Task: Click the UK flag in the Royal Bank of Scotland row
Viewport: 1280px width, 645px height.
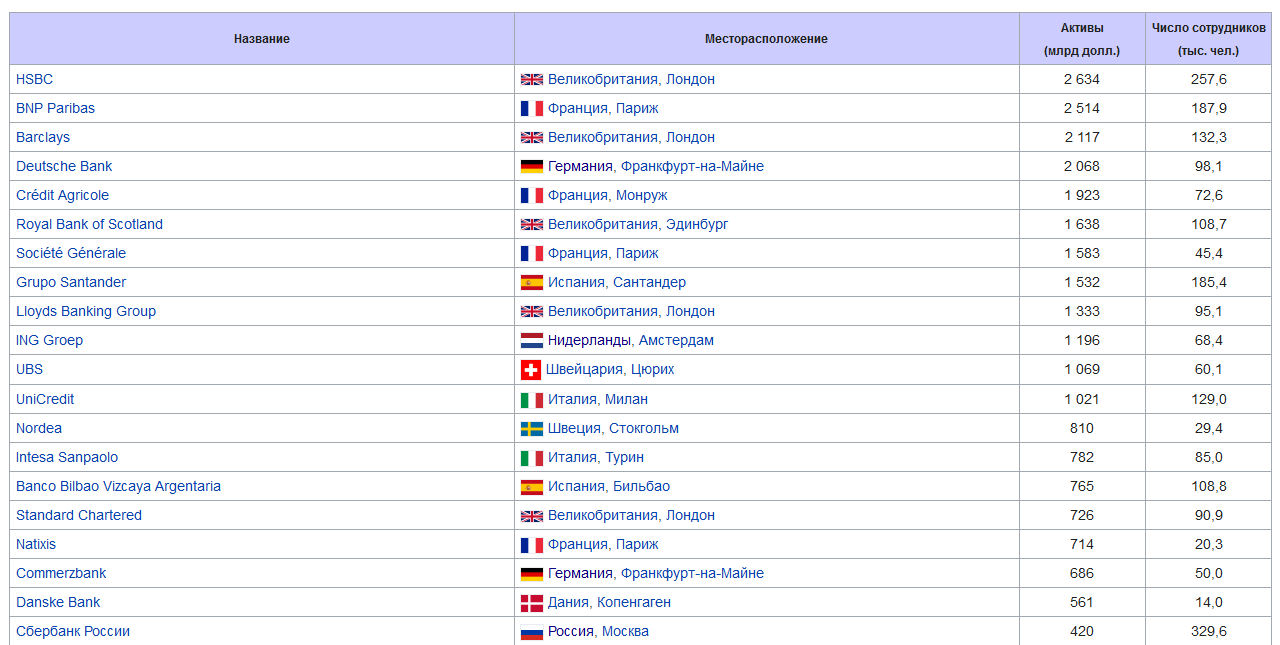Action: click(x=532, y=224)
